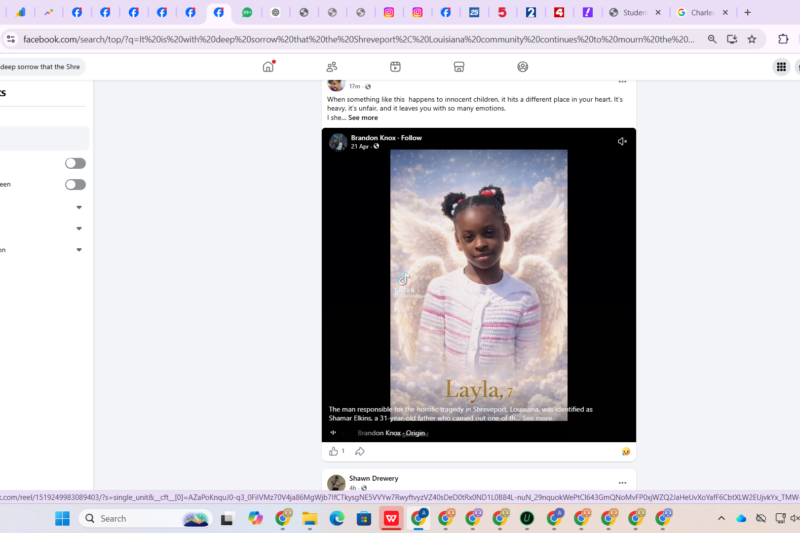Expand the filter dropdown on the 'on' row
800x533 pixels.
[x=79, y=250]
